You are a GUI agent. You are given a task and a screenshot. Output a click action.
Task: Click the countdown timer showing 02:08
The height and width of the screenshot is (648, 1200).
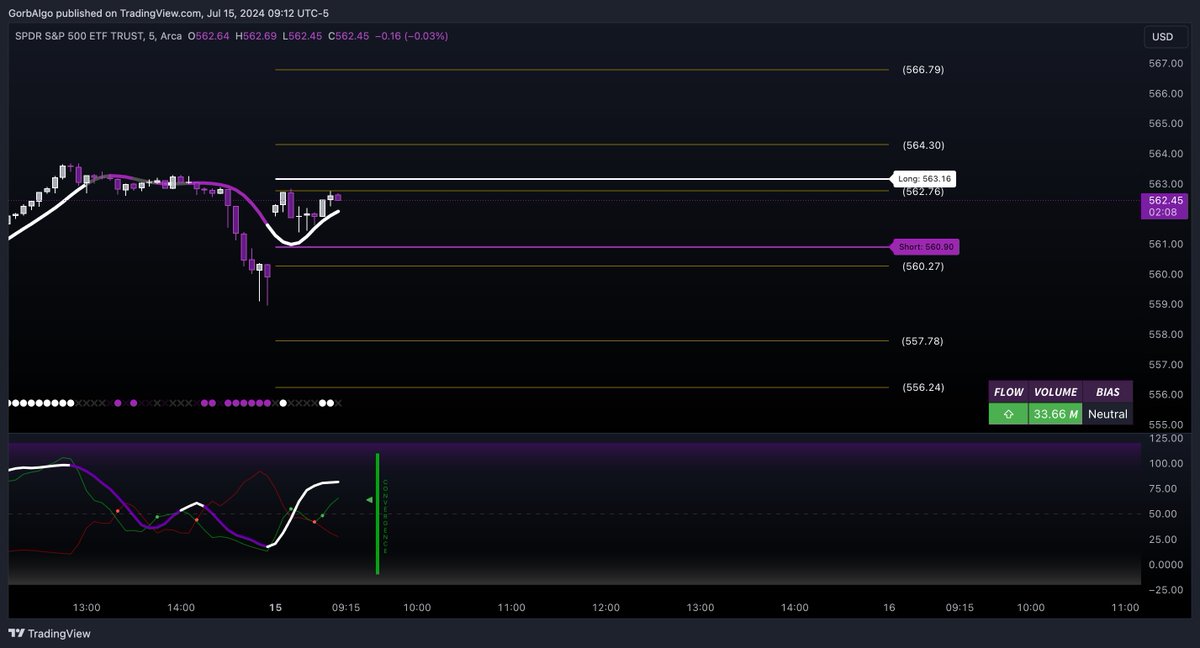point(1163,211)
